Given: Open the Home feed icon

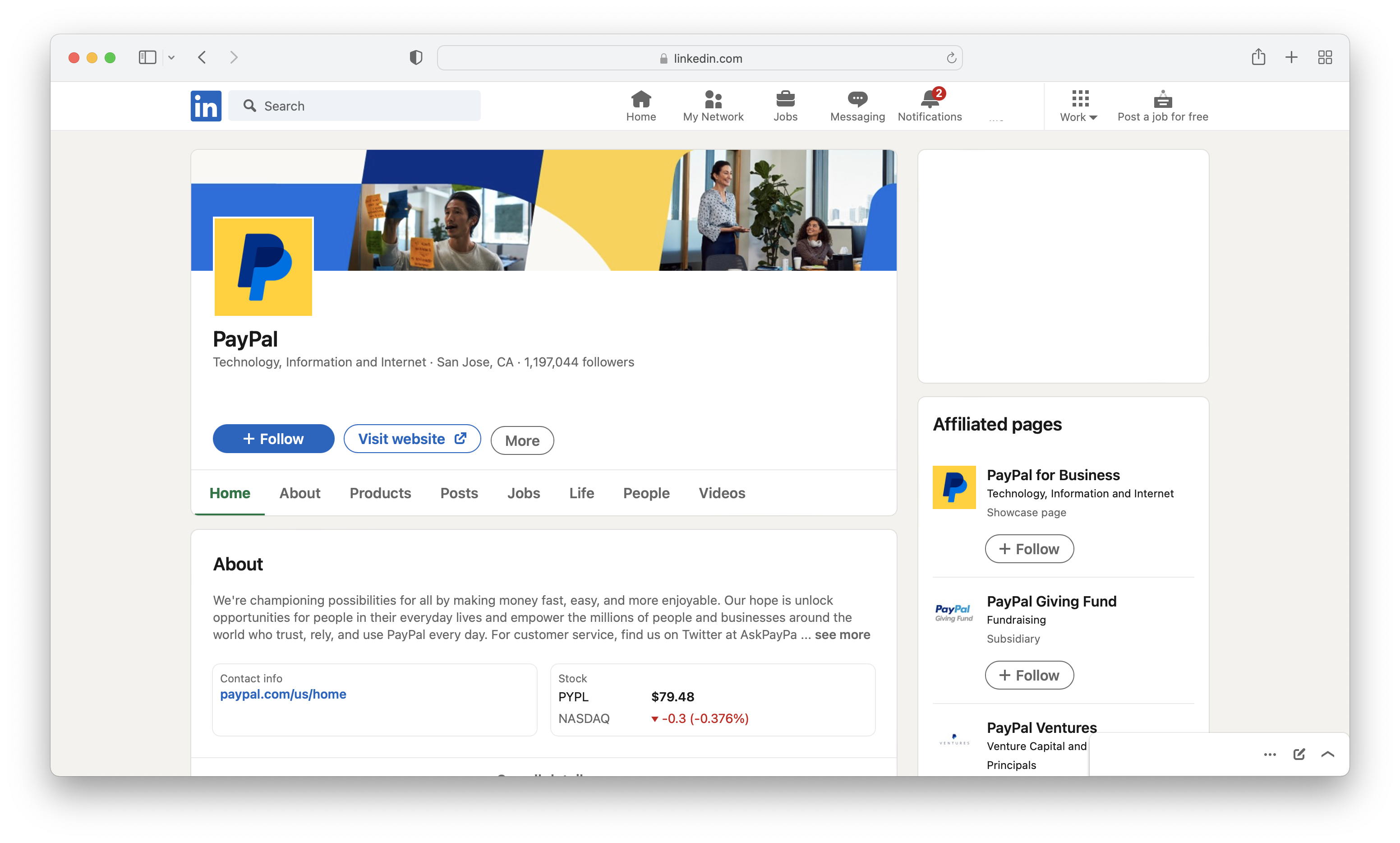Looking at the screenshot, I should tap(641, 106).
